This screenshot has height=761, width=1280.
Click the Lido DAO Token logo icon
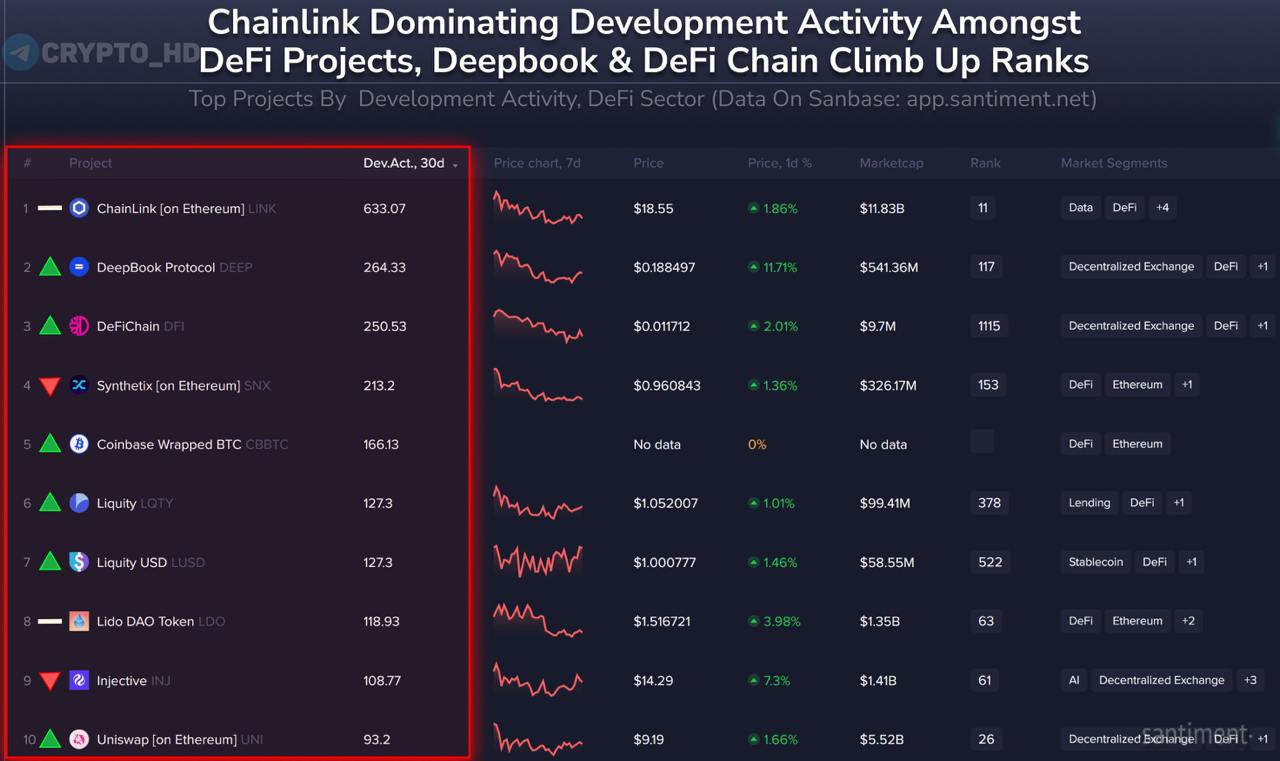point(79,621)
